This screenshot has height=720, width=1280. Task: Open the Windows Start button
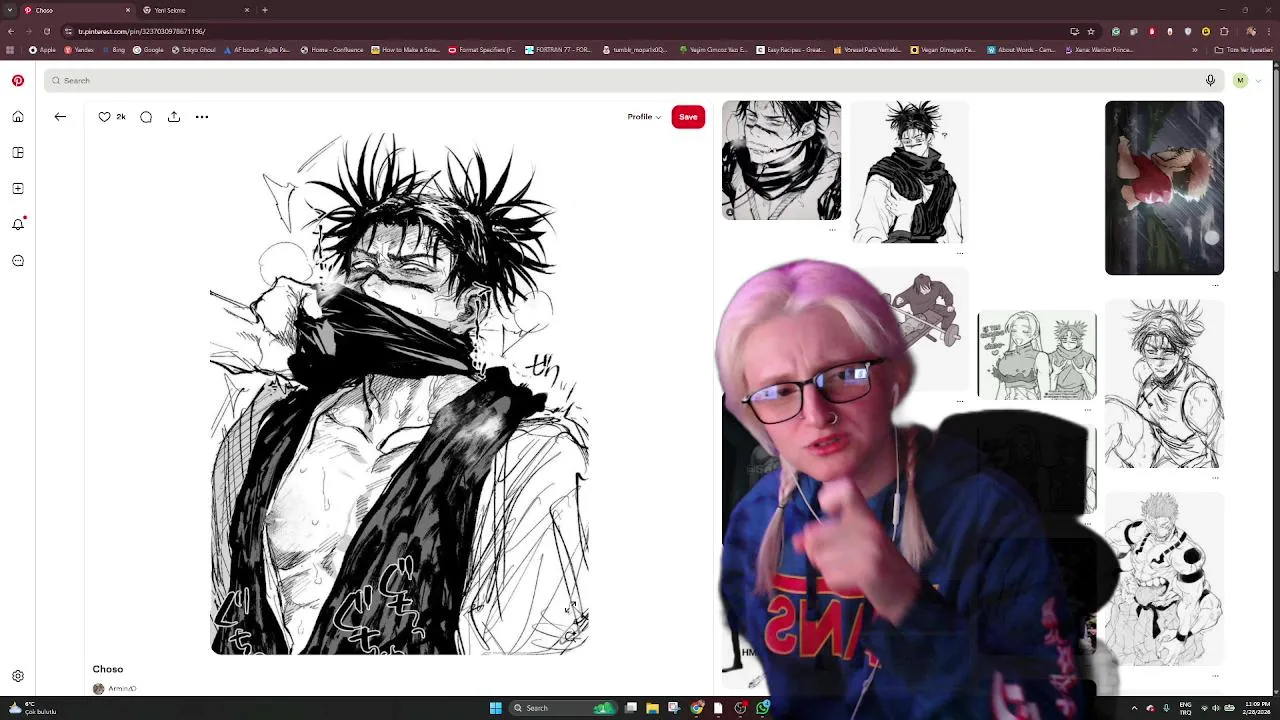coord(495,708)
